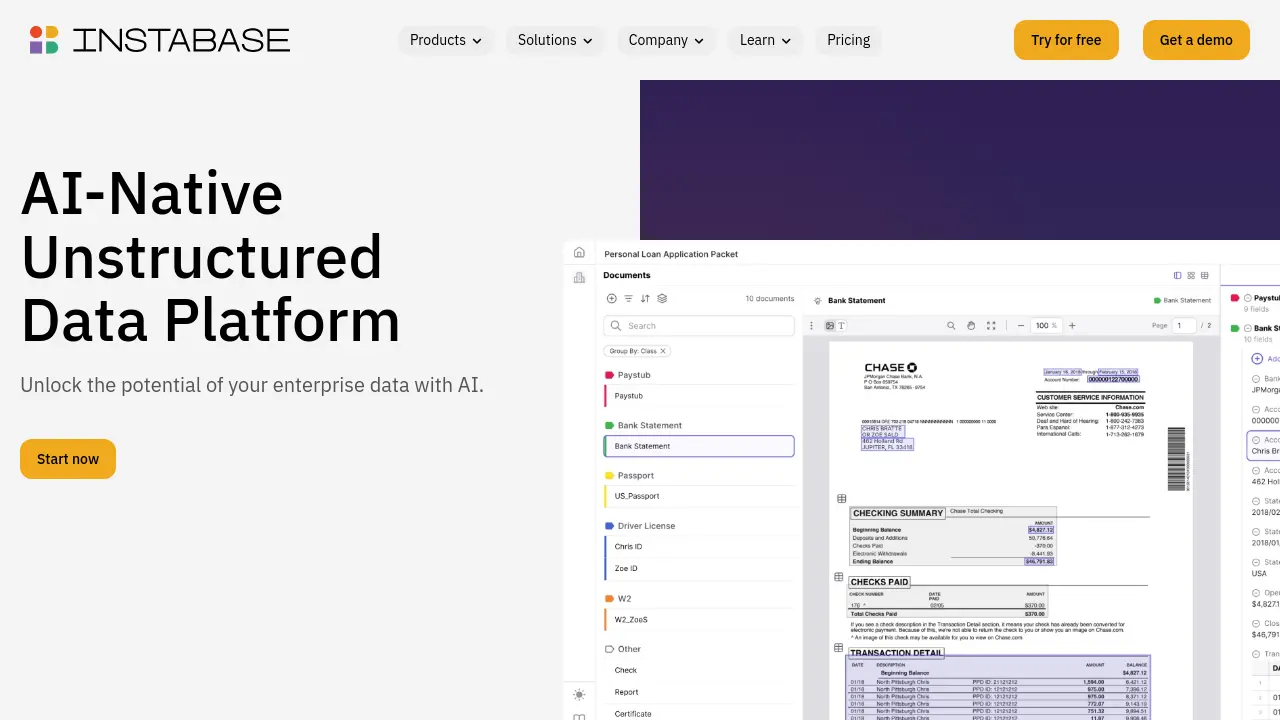Zoom out with the minus button

[1021, 325]
